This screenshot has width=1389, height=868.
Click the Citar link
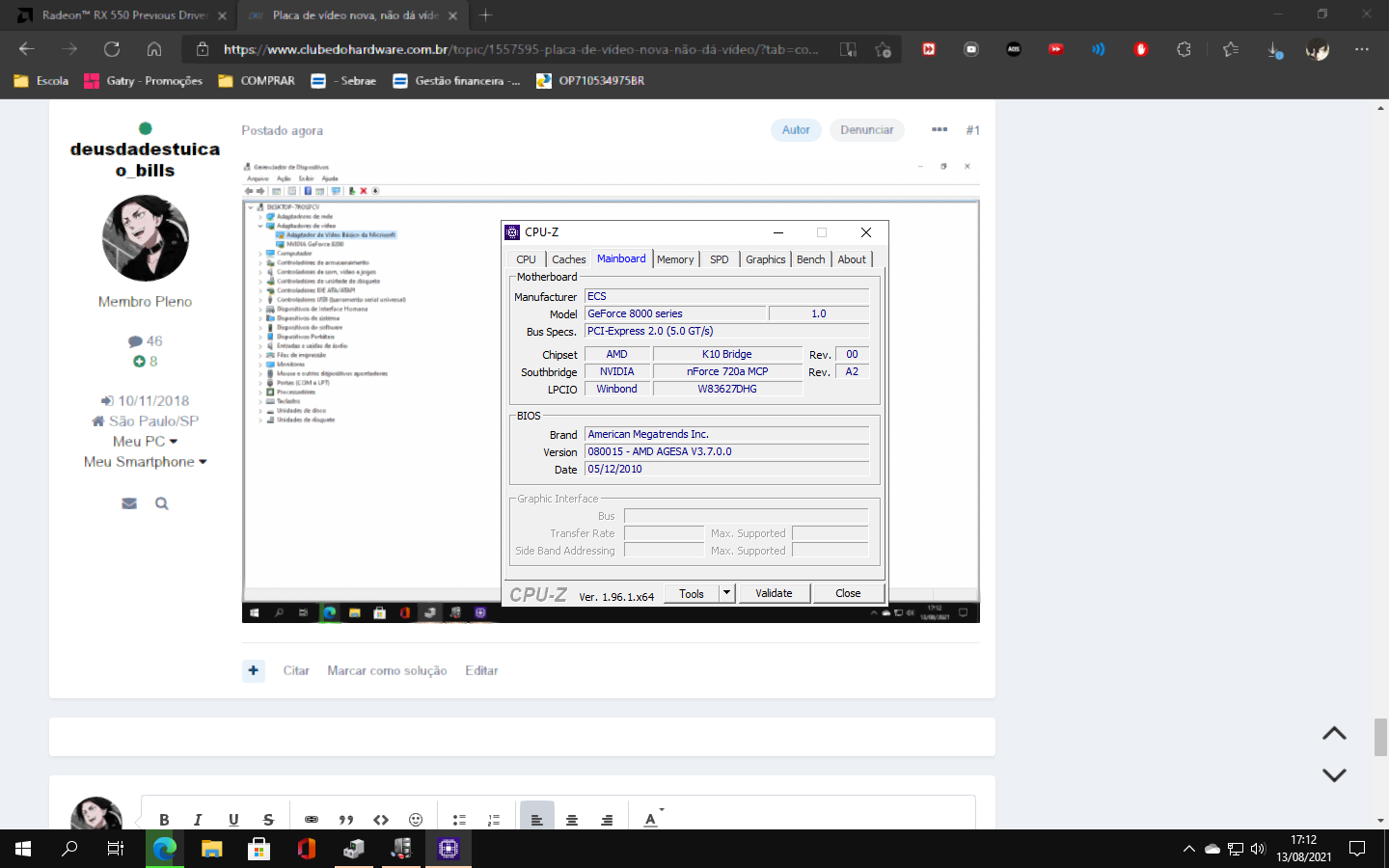coord(296,670)
